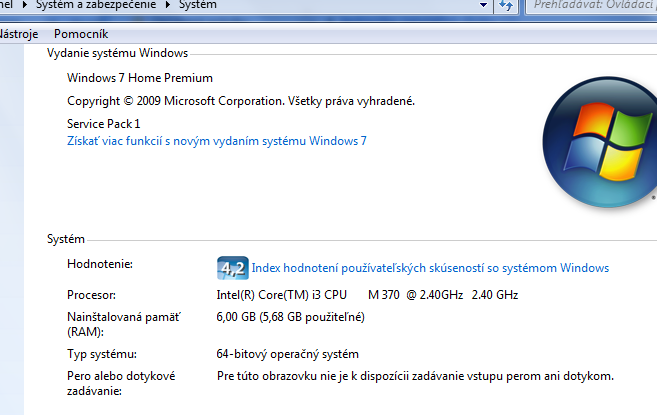Image resolution: width=657 pixels, height=415 pixels.
Task: Click the pen and touch input availability text
Action: [x=415, y=376]
